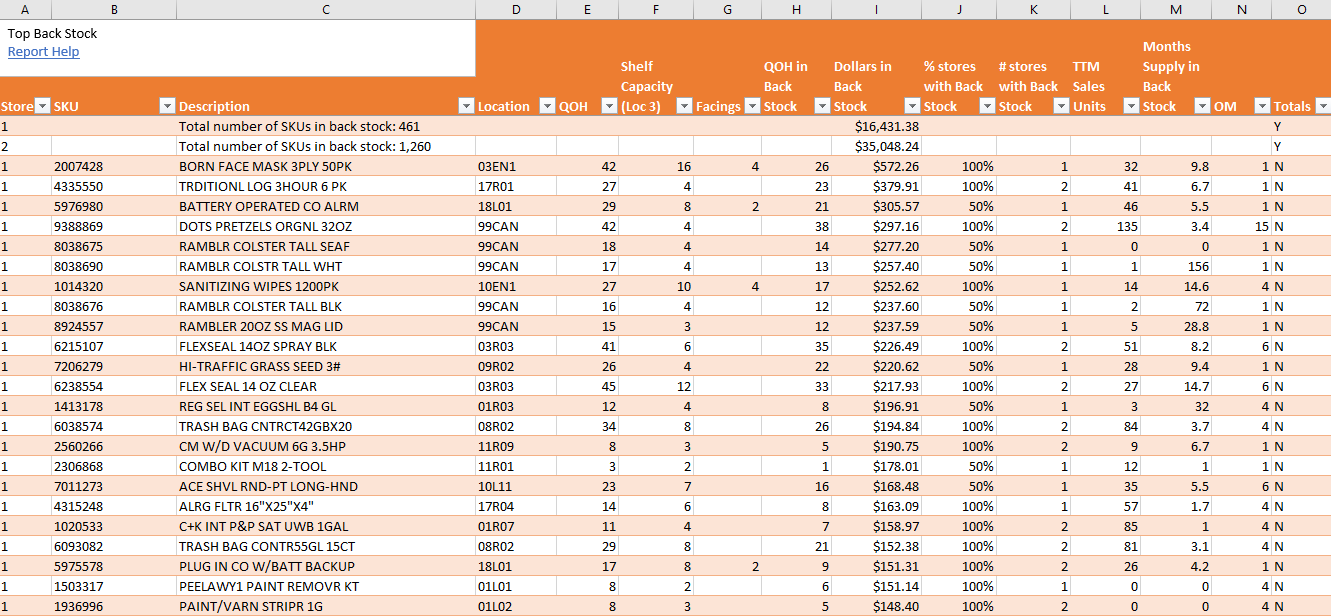Select SKU cell 1503317

pos(114,586)
